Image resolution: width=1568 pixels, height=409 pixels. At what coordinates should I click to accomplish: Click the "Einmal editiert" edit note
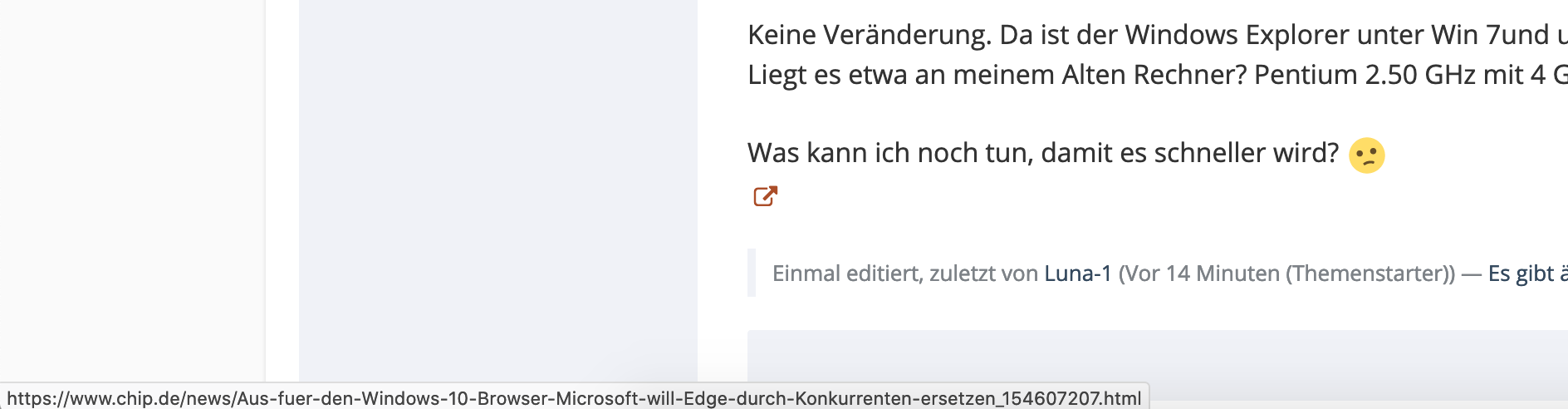846,273
